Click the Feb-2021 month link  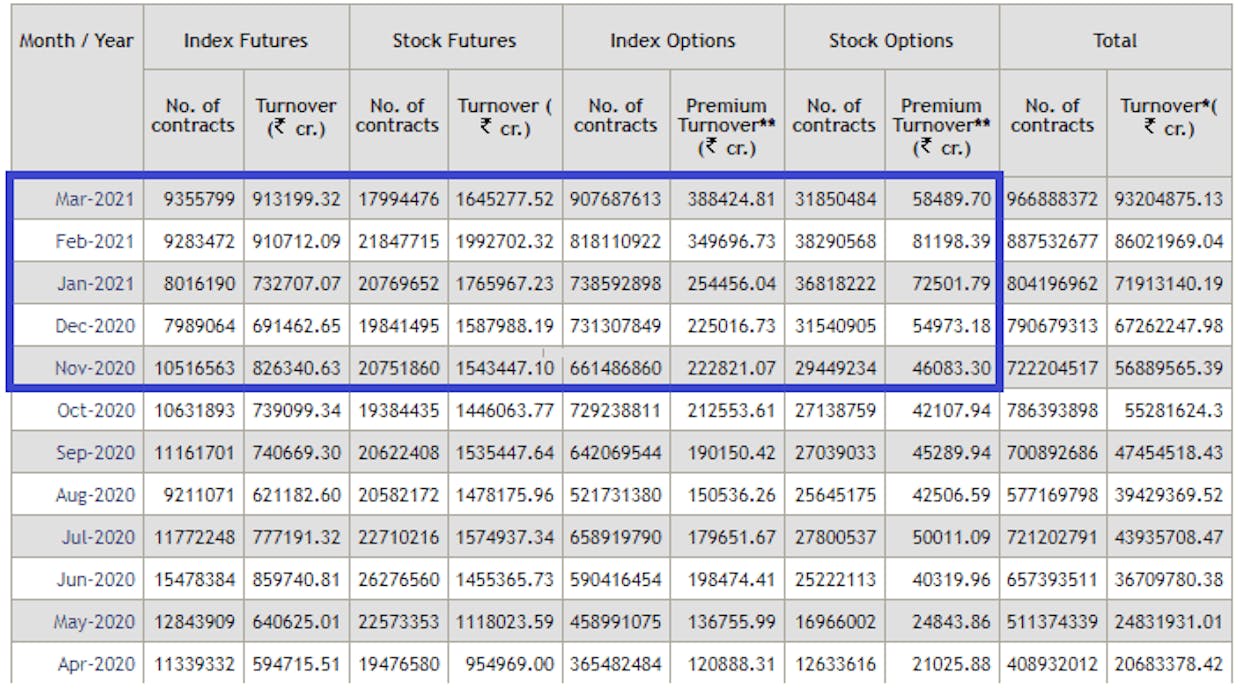[x=94, y=241]
